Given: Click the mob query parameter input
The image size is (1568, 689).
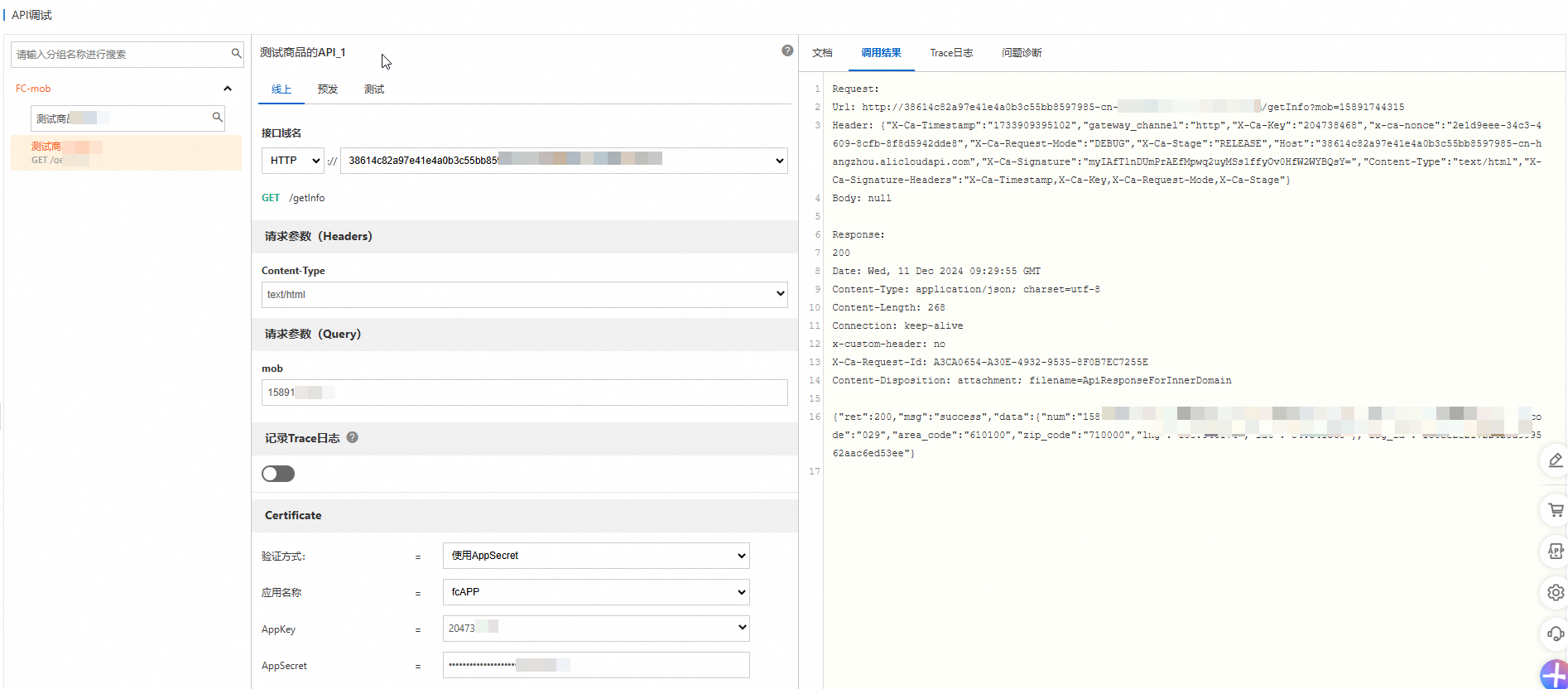Looking at the screenshot, I should [x=525, y=393].
